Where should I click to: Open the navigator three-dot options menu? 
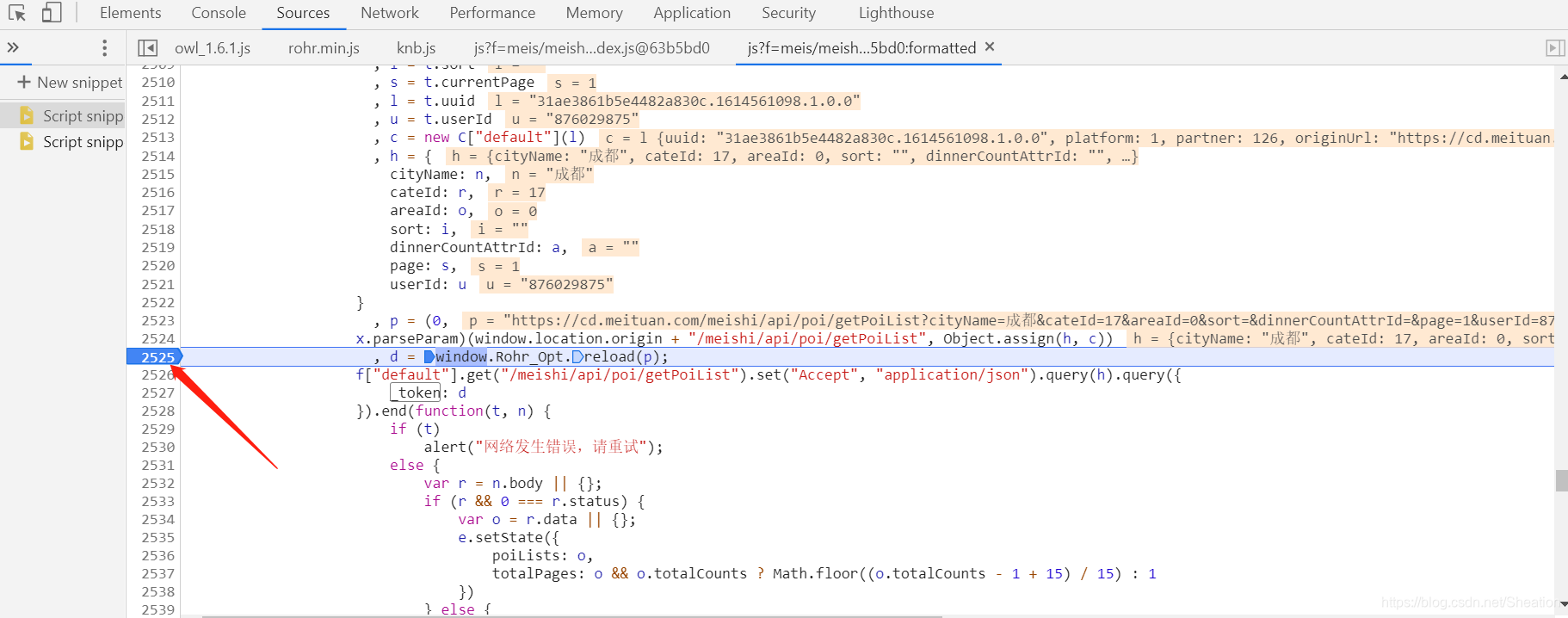point(105,47)
